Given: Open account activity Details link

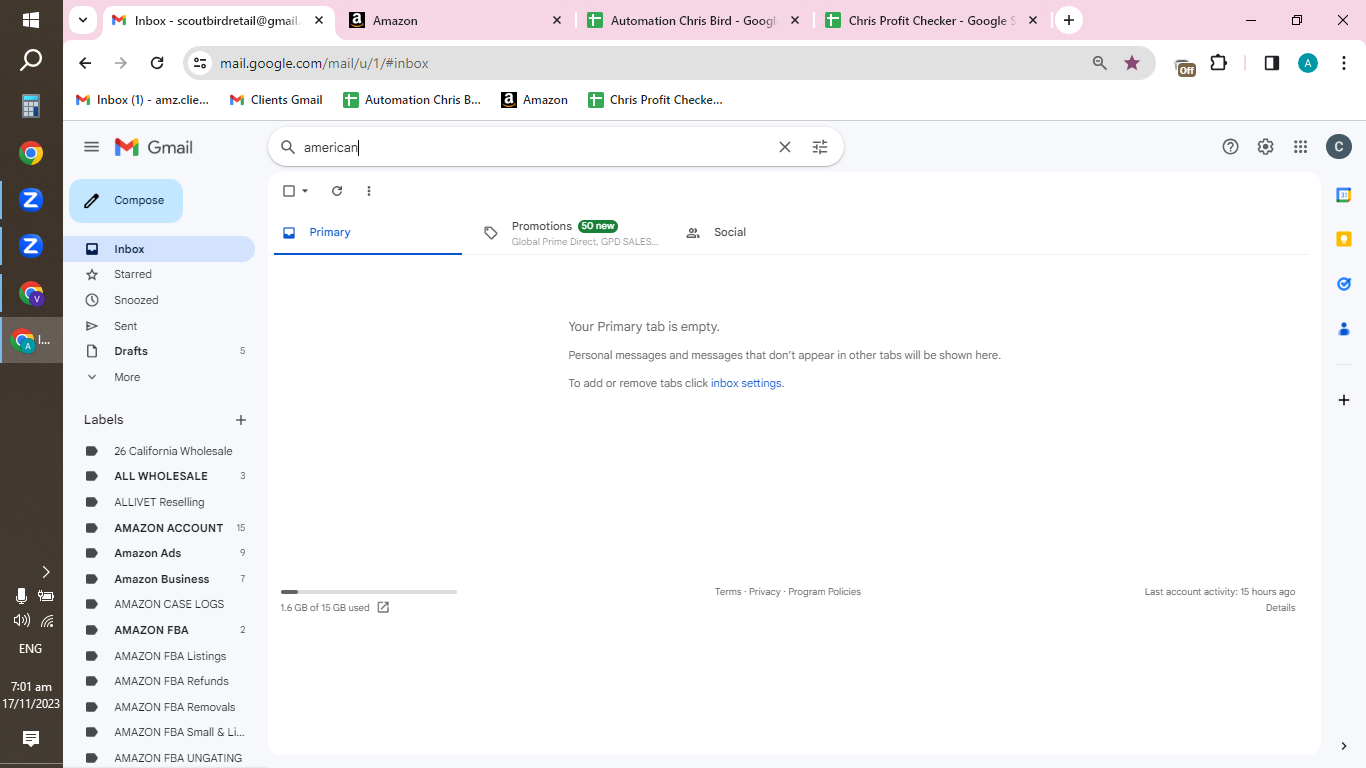Looking at the screenshot, I should 1280,608.
